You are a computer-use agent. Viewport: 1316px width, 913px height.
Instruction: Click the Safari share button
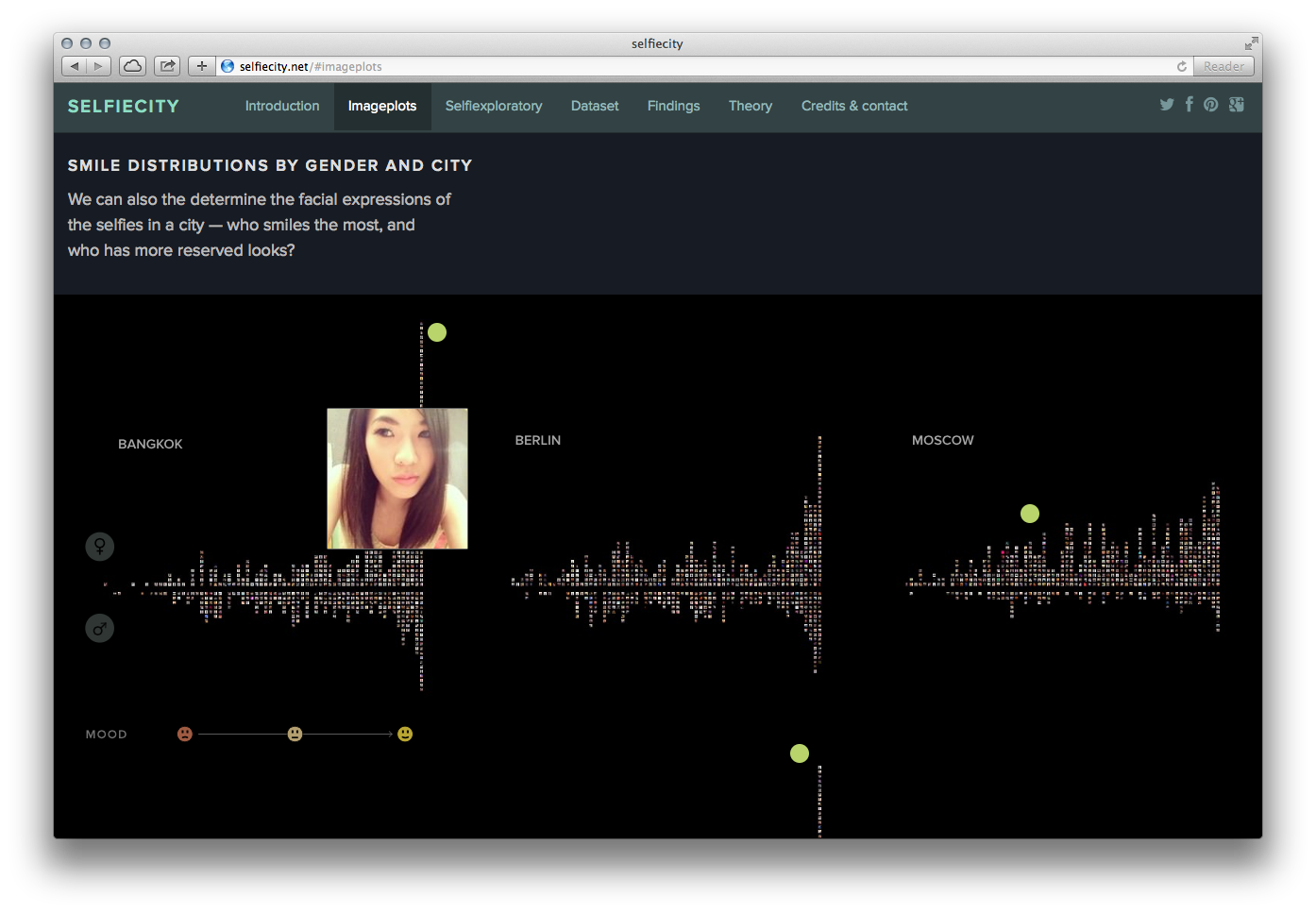coord(167,66)
